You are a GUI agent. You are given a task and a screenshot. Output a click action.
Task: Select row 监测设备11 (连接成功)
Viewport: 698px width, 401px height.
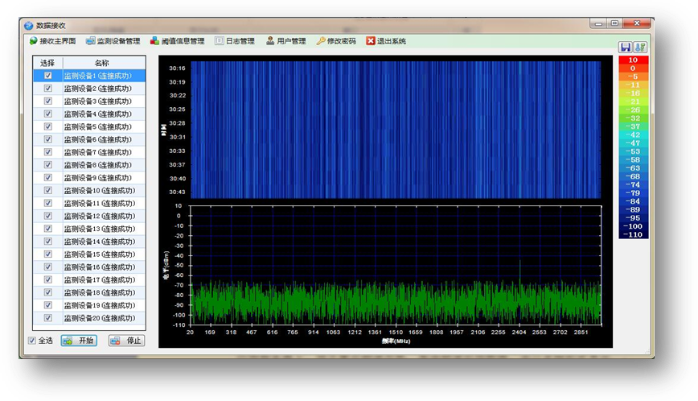89,203
